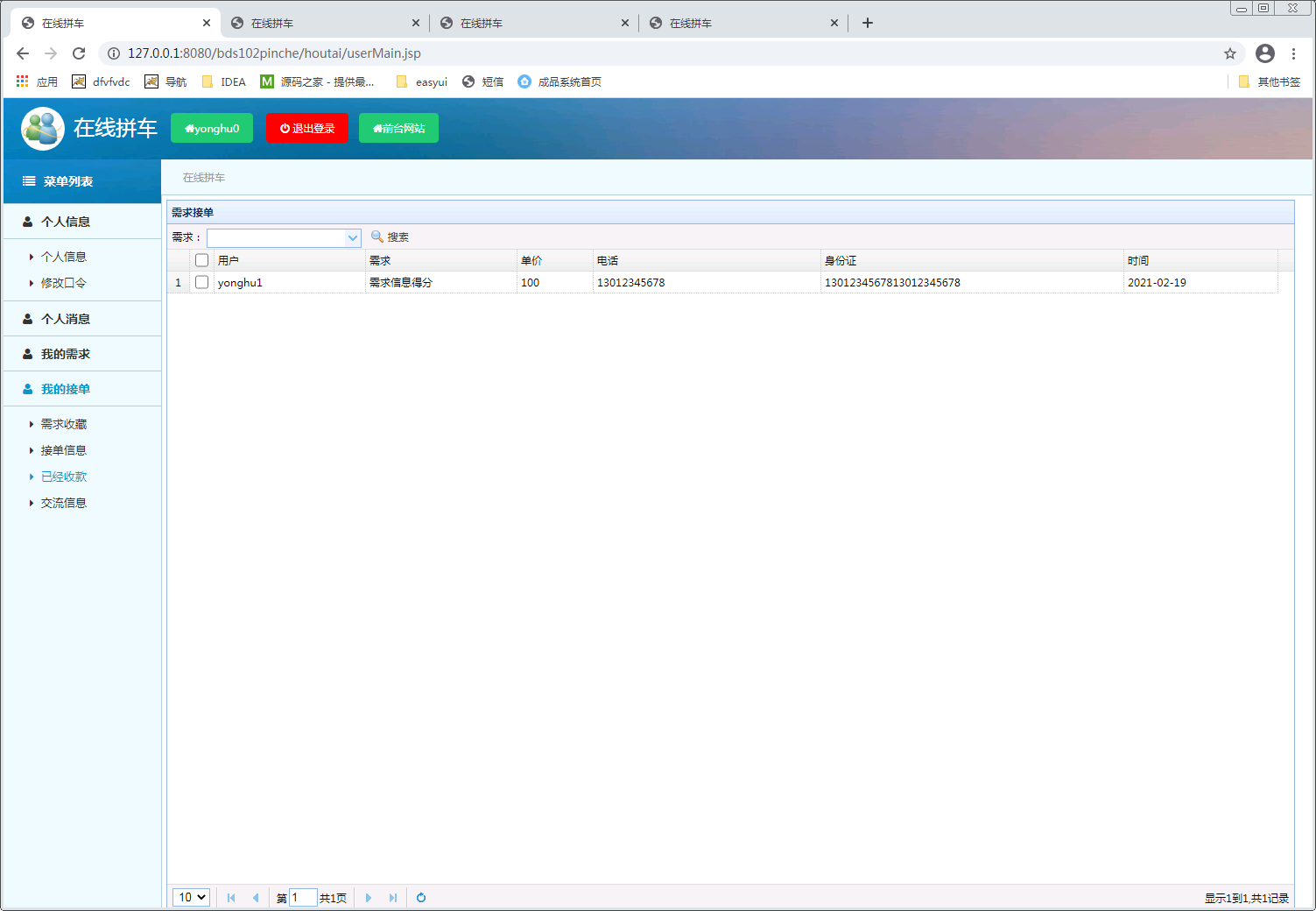Viewport: 1316px width, 911px height.
Task: Switch to the fourth 在线拼车 browser tab
Action: [x=742, y=23]
